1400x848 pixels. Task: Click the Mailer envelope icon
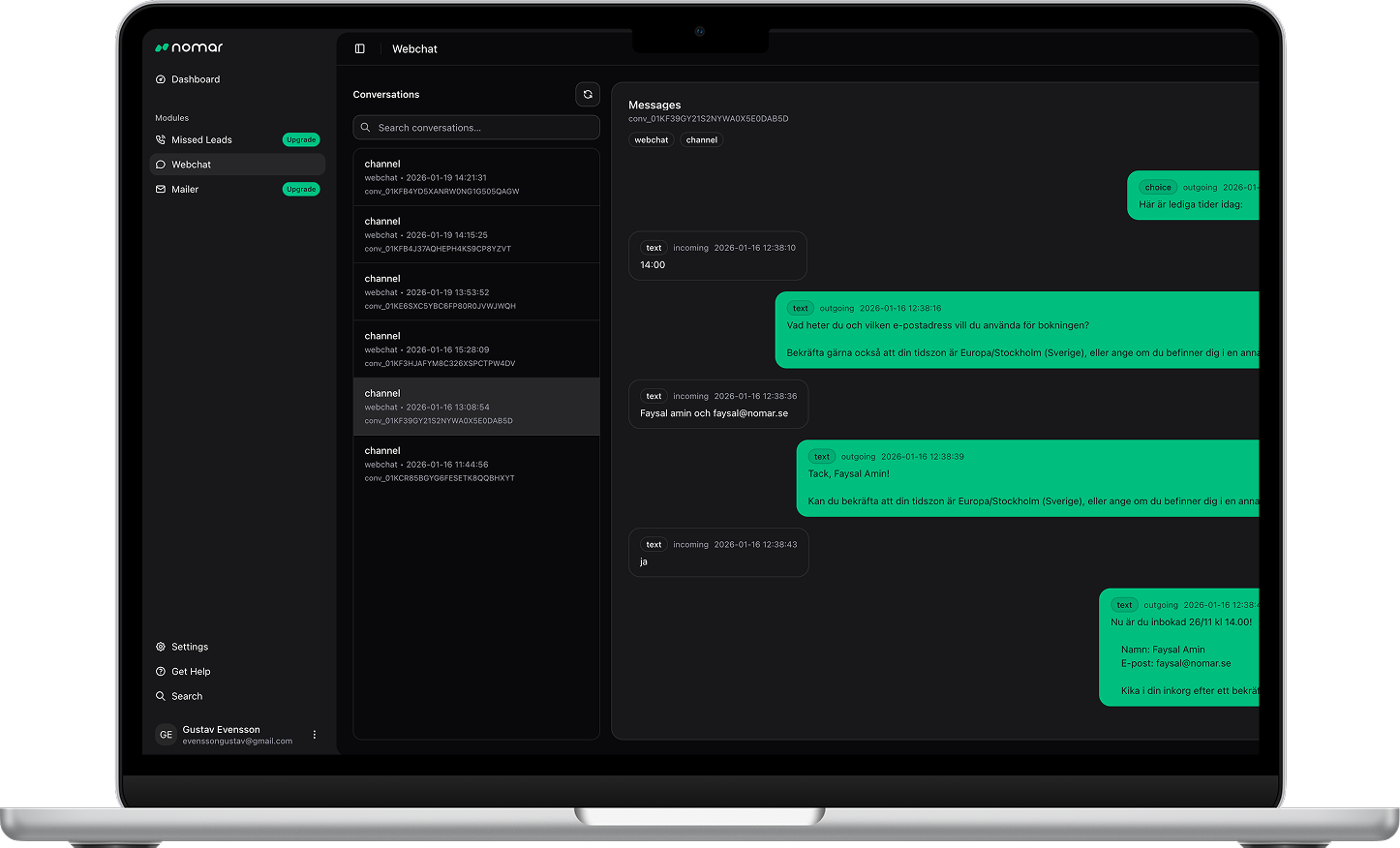(x=161, y=190)
